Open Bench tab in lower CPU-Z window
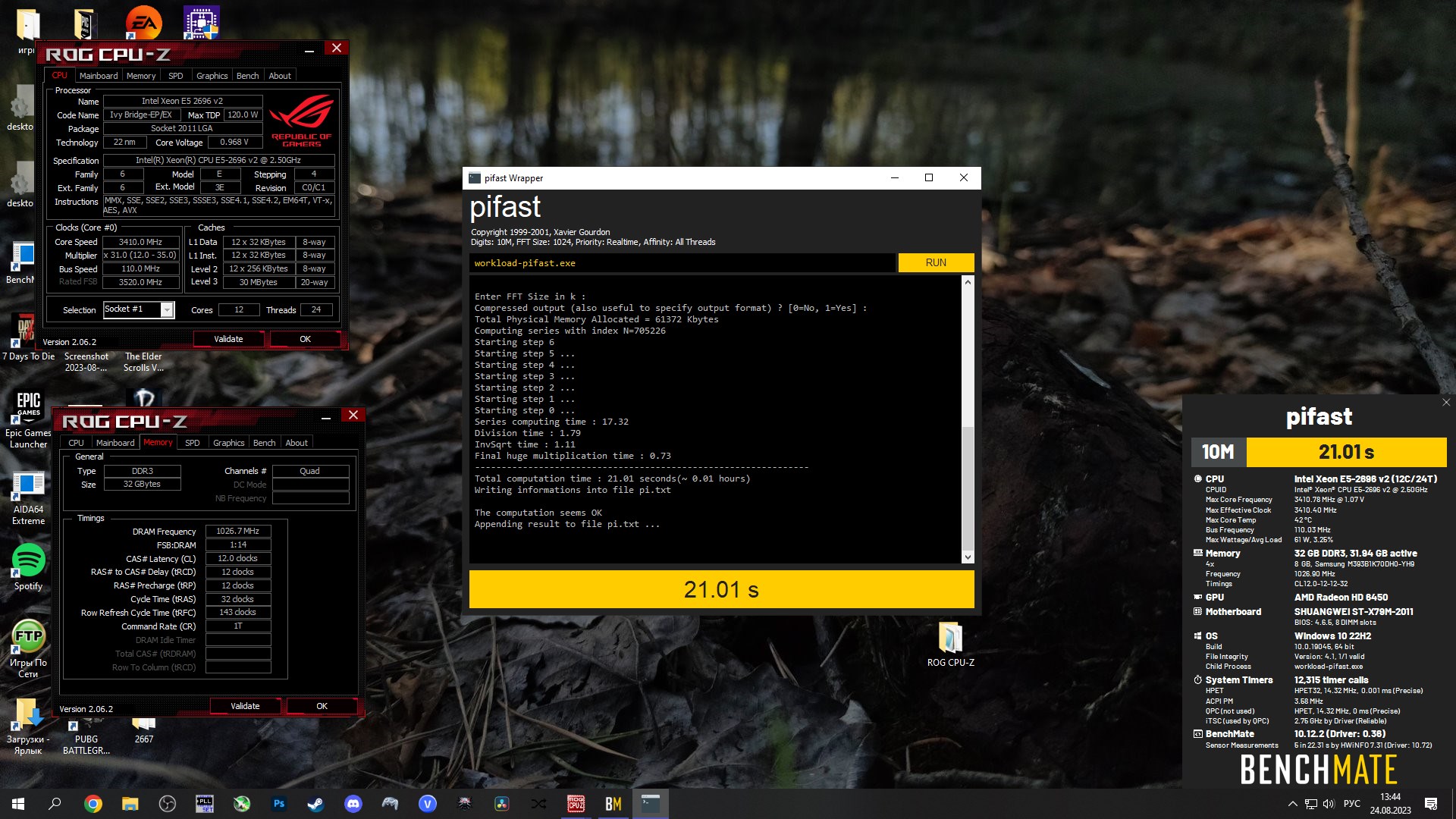The image size is (1456, 819). pyautogui.click(x=264, y=443)
